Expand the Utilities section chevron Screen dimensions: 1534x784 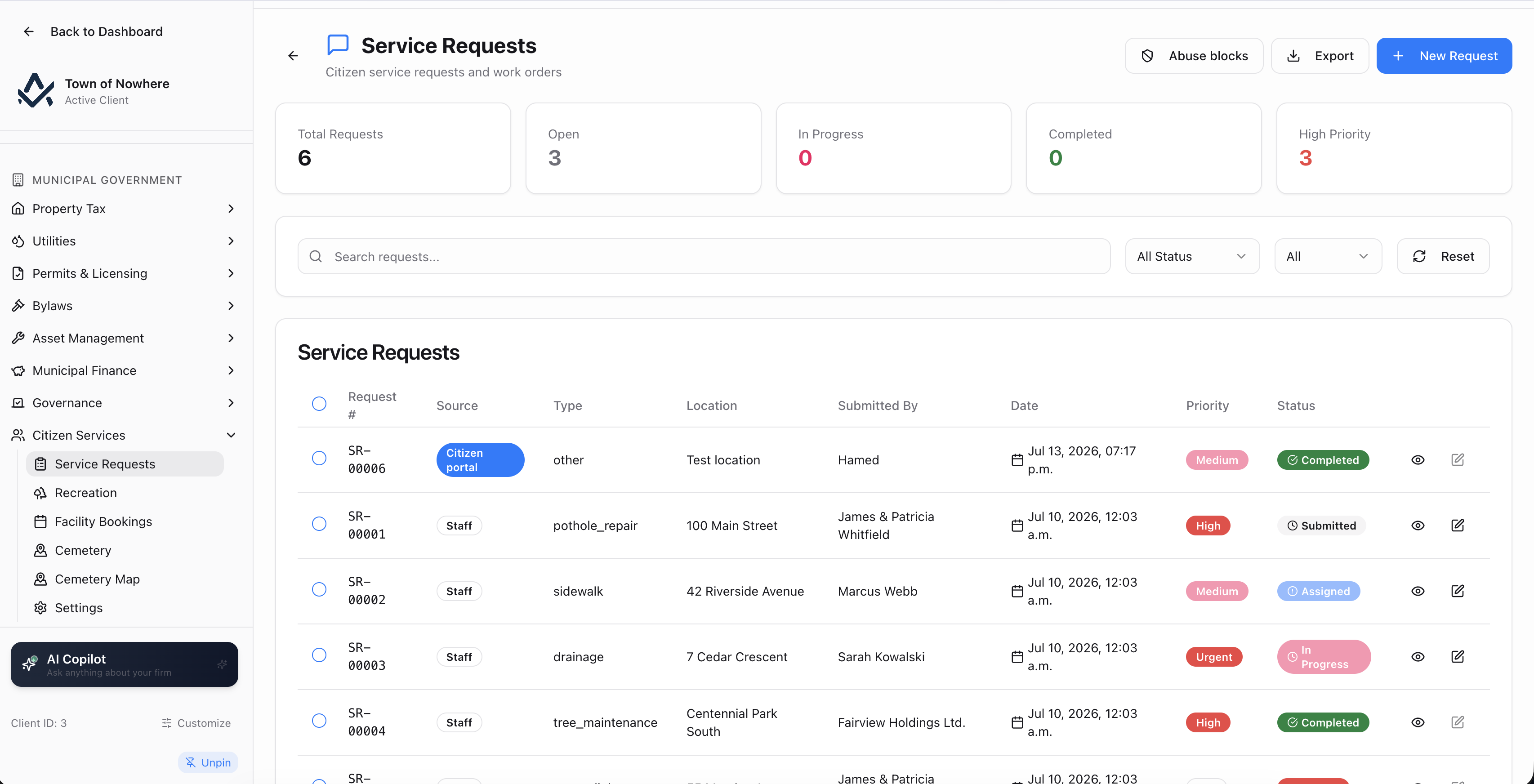pyautogui.click(x=231, y=241)
